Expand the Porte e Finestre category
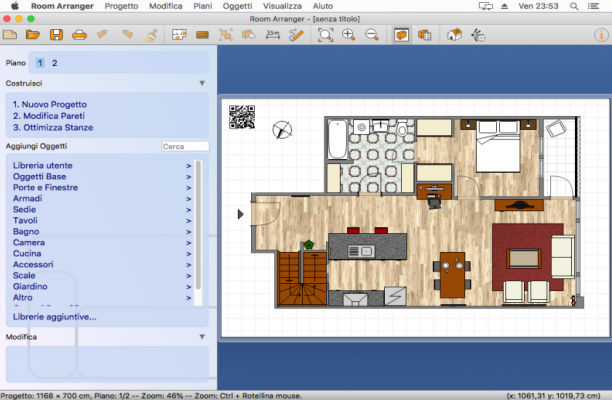612x400 pixels. click(x=102, y=187)
